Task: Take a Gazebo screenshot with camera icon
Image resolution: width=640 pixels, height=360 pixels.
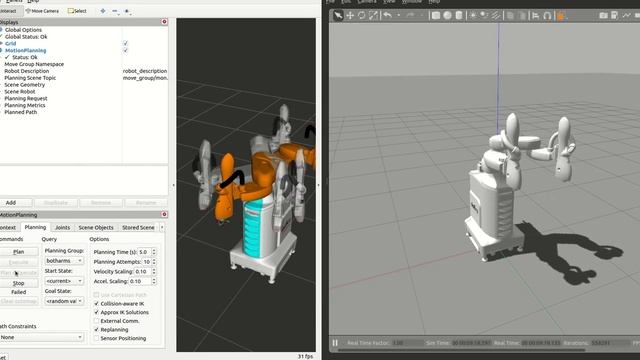Action: [603, 16]
